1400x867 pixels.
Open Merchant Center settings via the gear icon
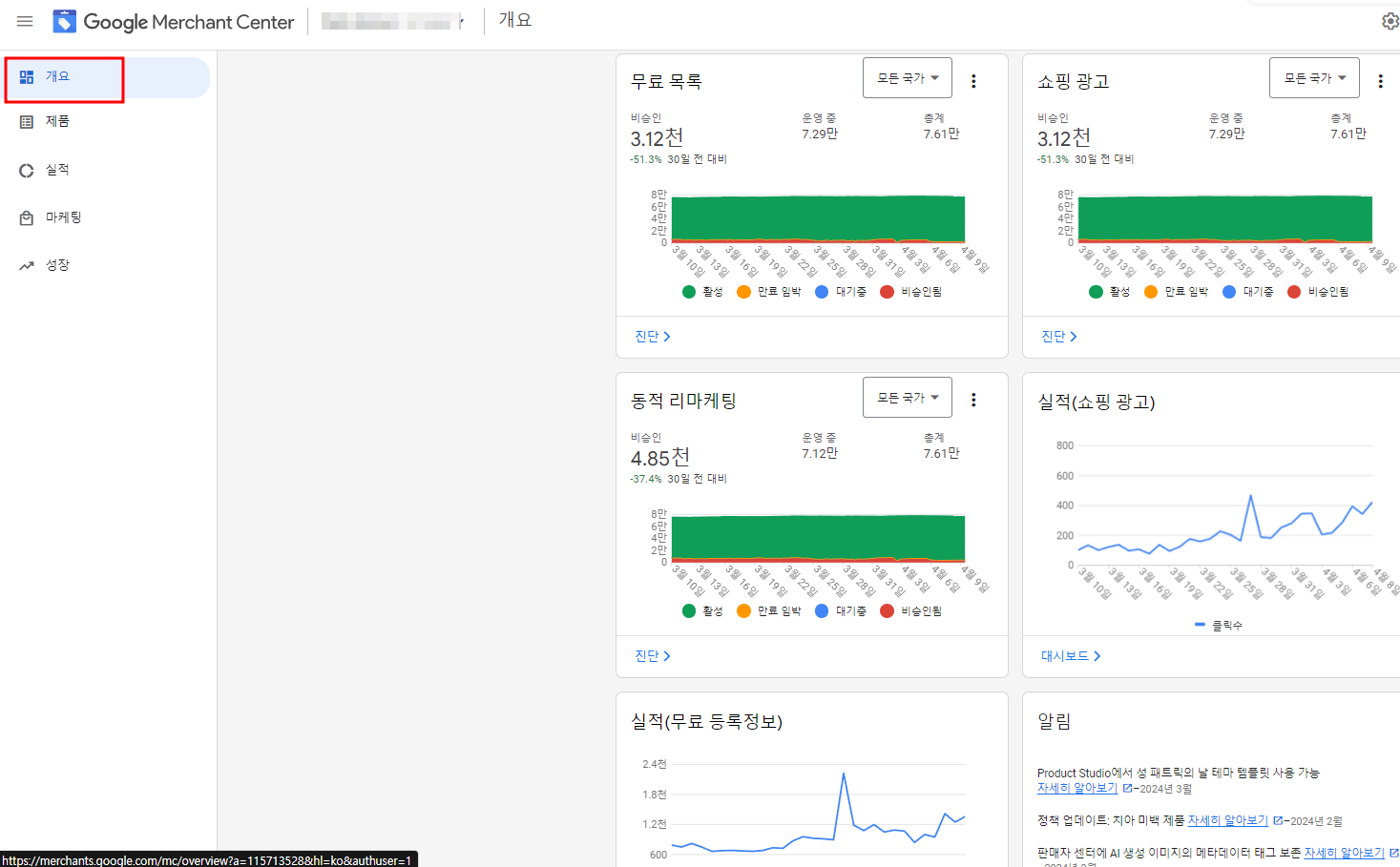pos(1390,20)
